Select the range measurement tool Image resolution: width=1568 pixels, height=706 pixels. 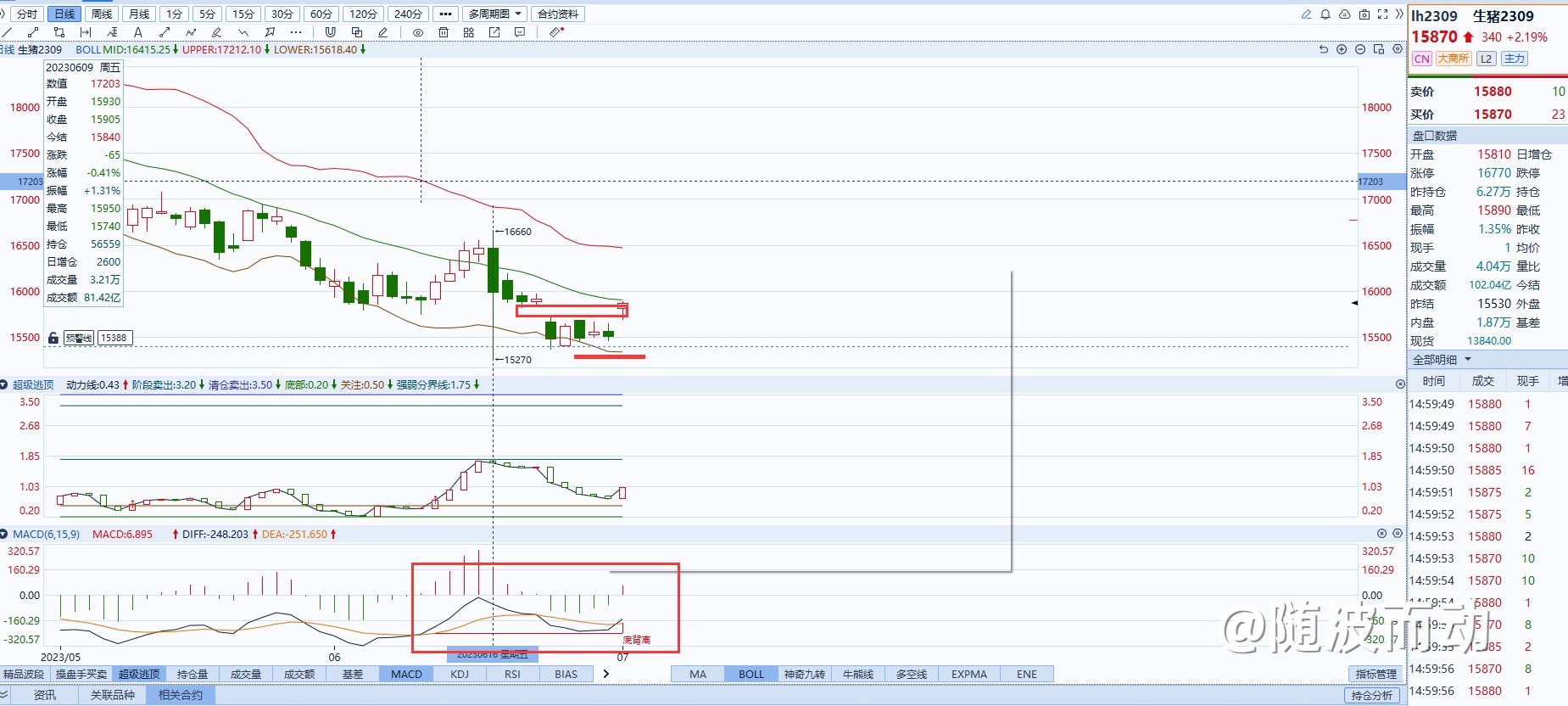(86, 32)
